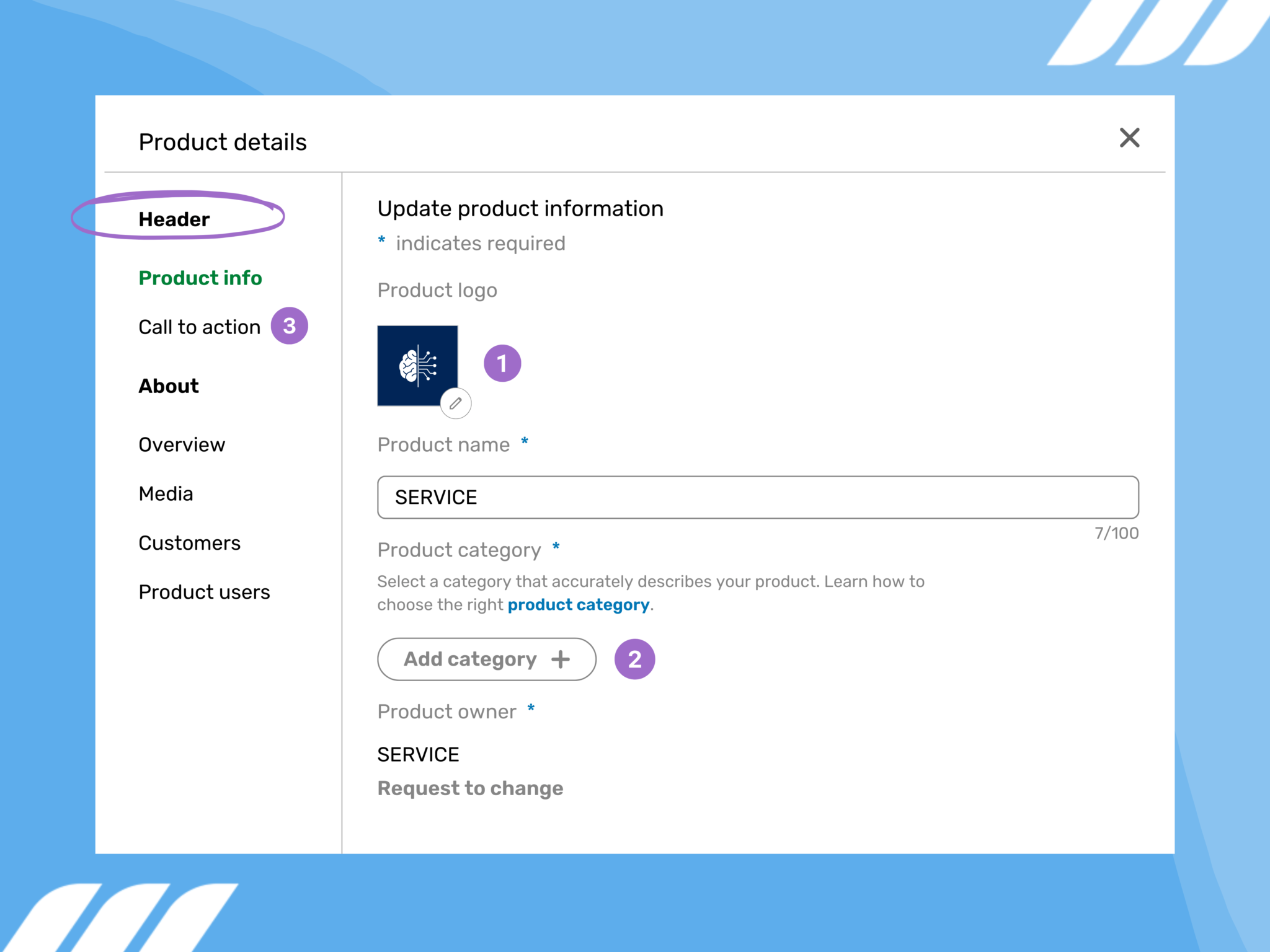Click the purple badge numbered 2

(x=634, y=659)
